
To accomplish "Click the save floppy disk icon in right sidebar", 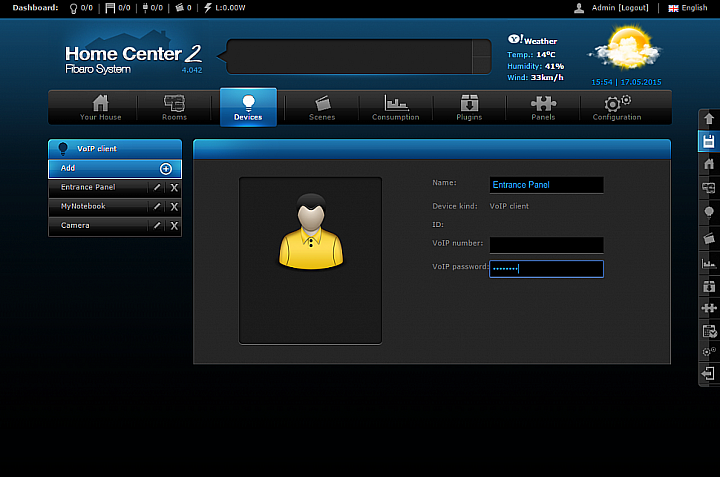I will 708,141.
